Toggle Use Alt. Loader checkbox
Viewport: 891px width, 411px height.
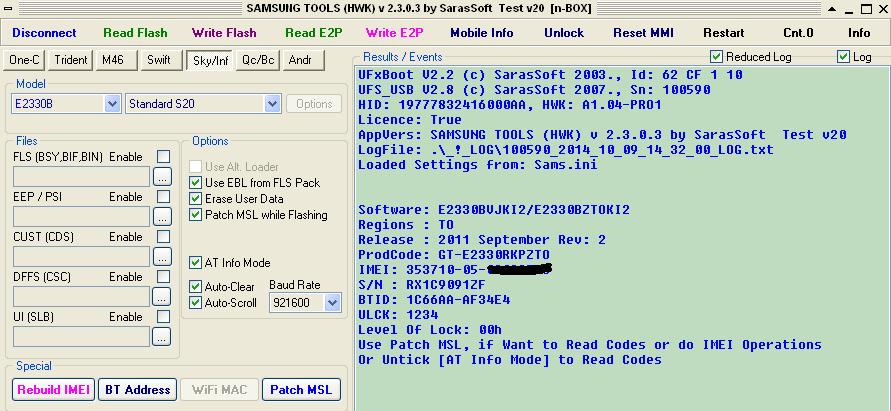(195, 167)
